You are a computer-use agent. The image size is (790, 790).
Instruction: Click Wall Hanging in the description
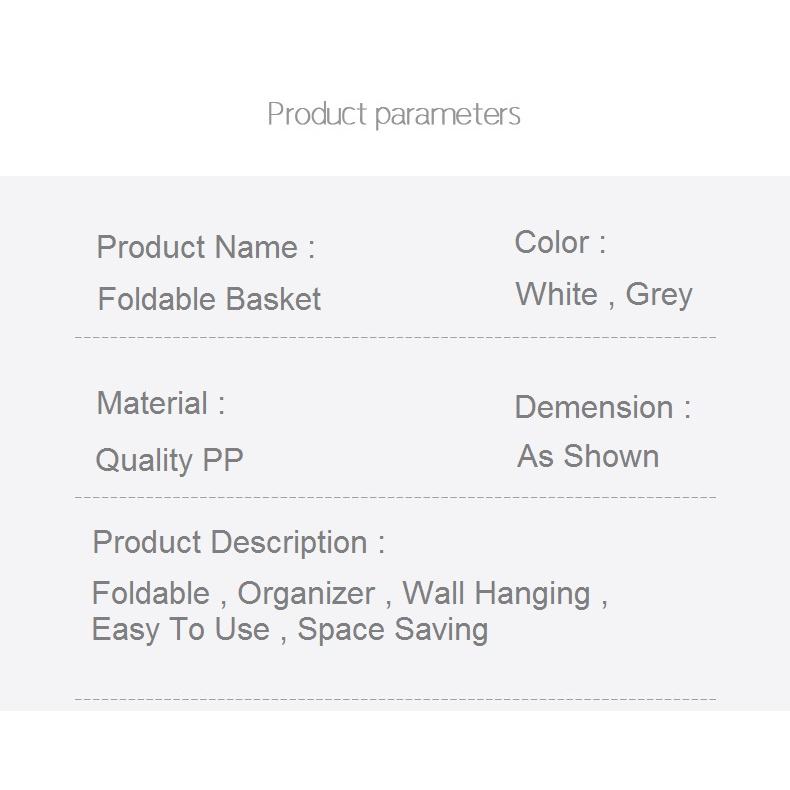coord(496,594)
